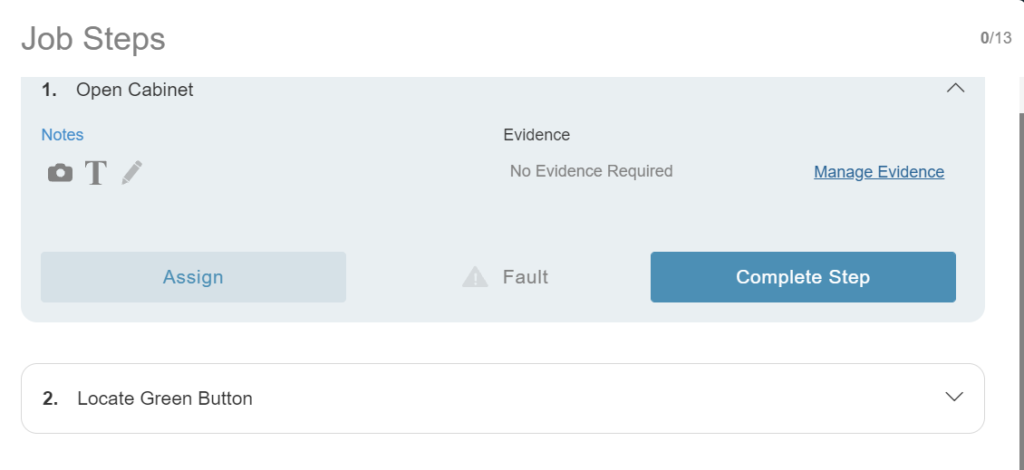Click the Notes section label
The height and width of the screenshot is (470, 1024).
pos(62,134)
